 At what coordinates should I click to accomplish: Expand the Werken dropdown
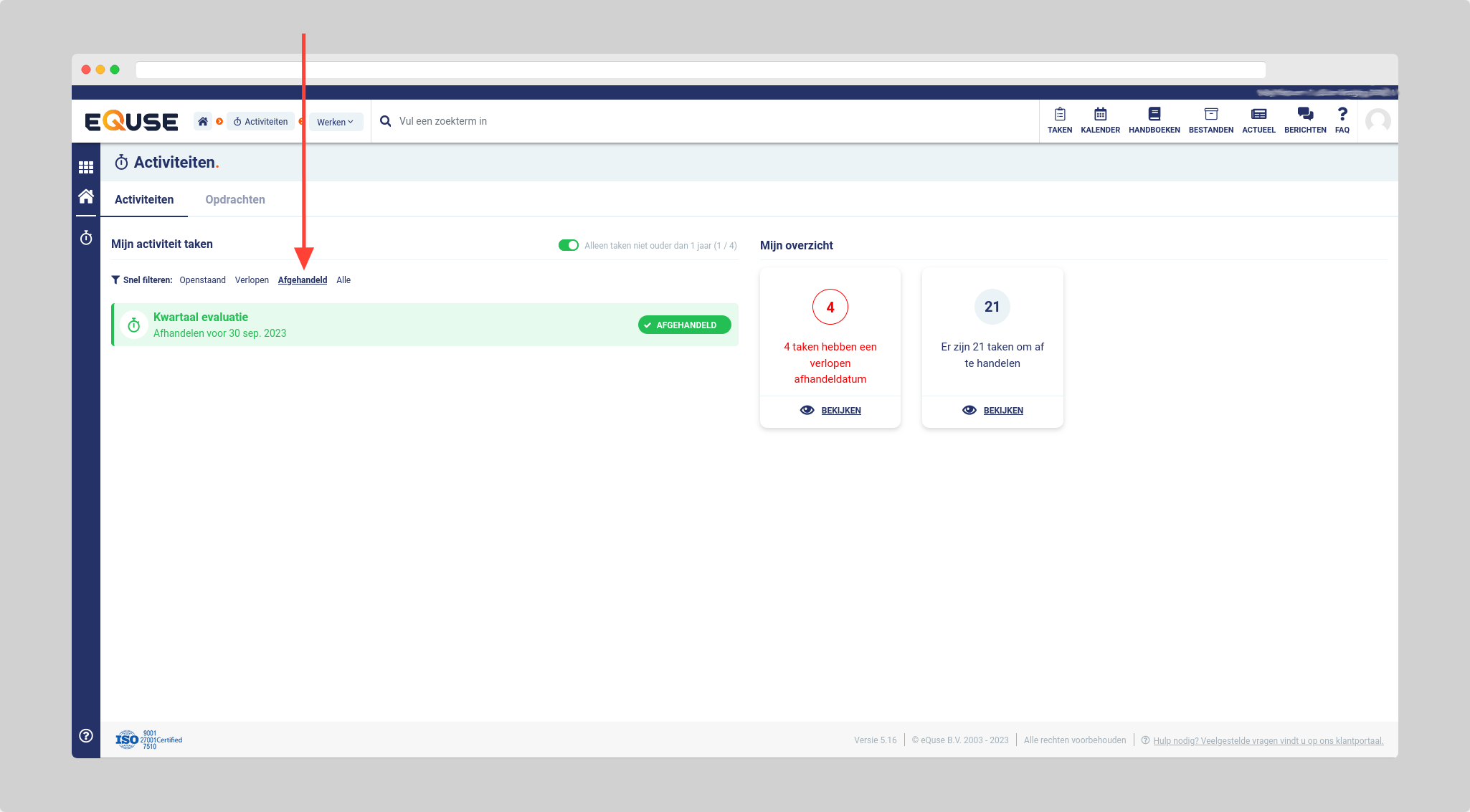coord(335,122)
